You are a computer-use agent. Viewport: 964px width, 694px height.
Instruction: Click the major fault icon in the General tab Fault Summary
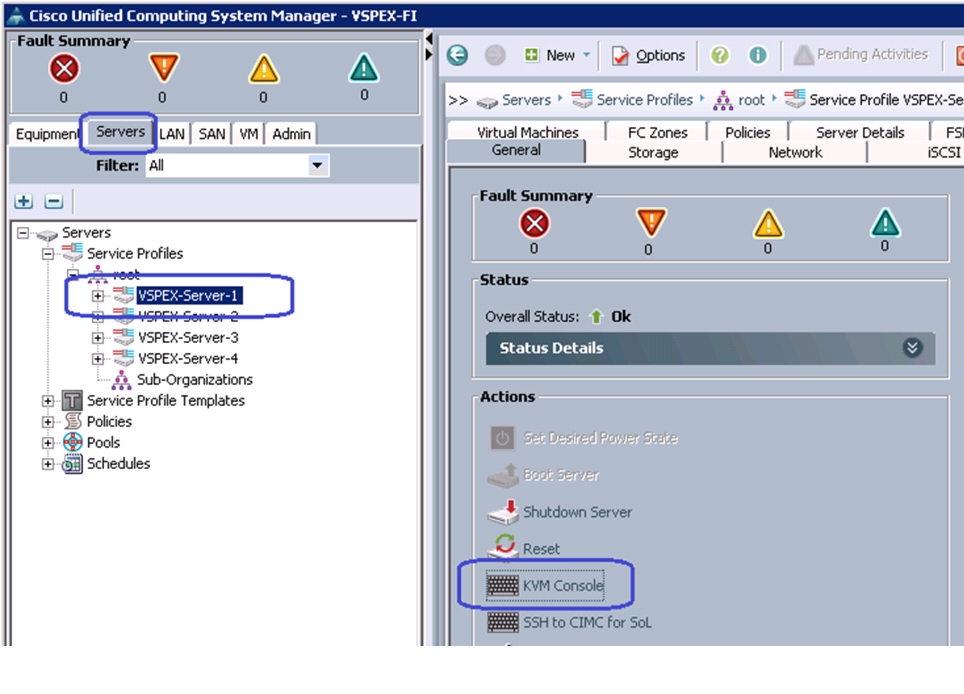click(x=651, y=223)
